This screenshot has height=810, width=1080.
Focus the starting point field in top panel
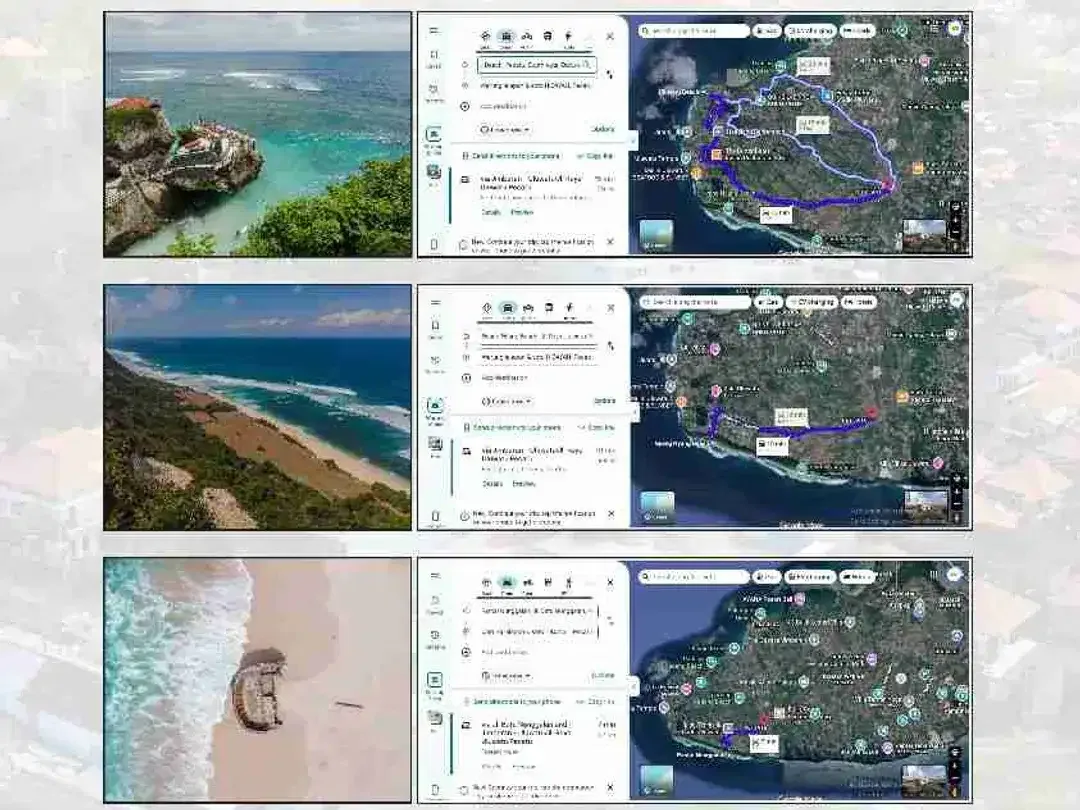click(537, 65)
